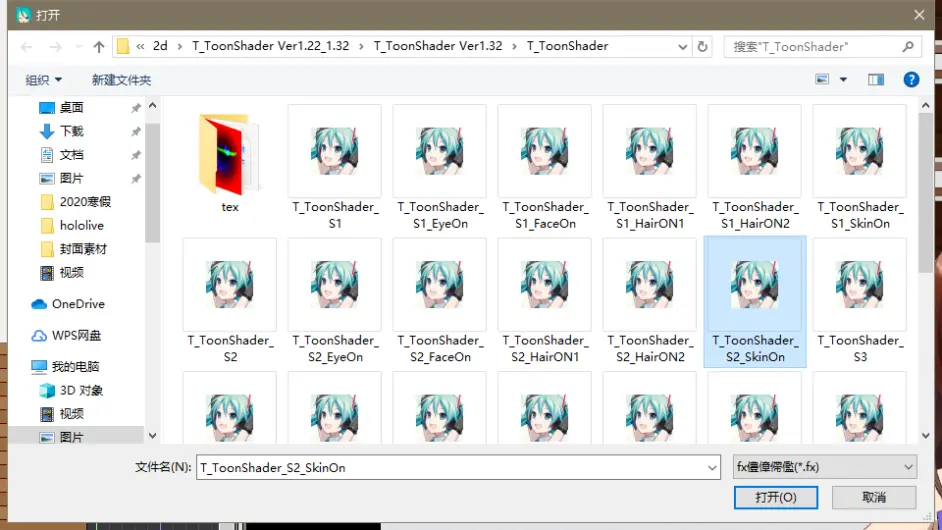The height and width of the screenshot is (530, 942).
Task: Toggle the preview pane
Action: (875, 79)
